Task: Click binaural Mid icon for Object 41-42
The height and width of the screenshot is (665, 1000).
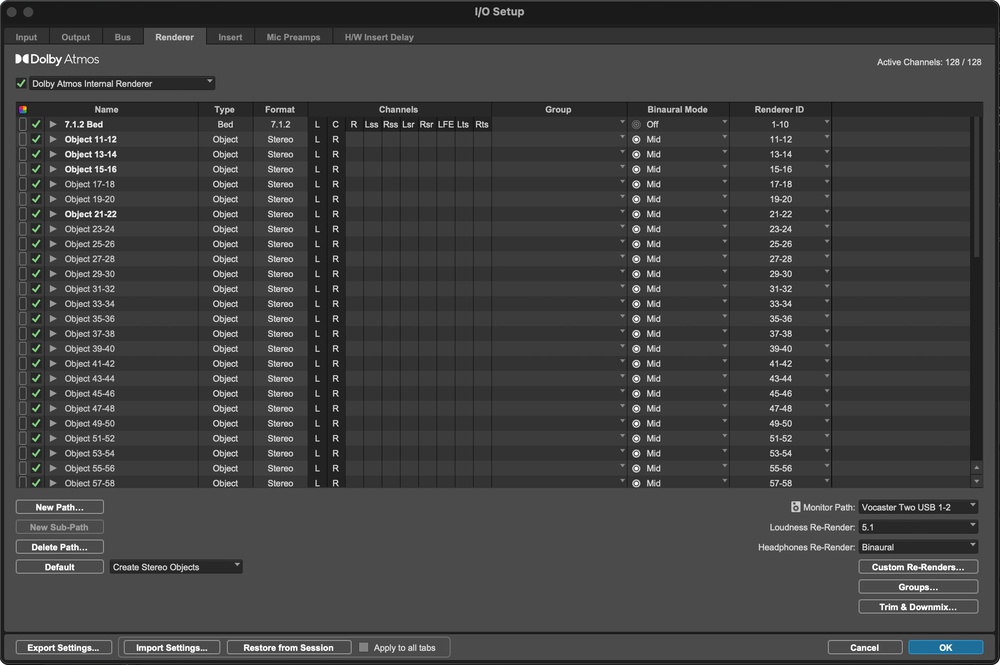Action: point(636,364)
